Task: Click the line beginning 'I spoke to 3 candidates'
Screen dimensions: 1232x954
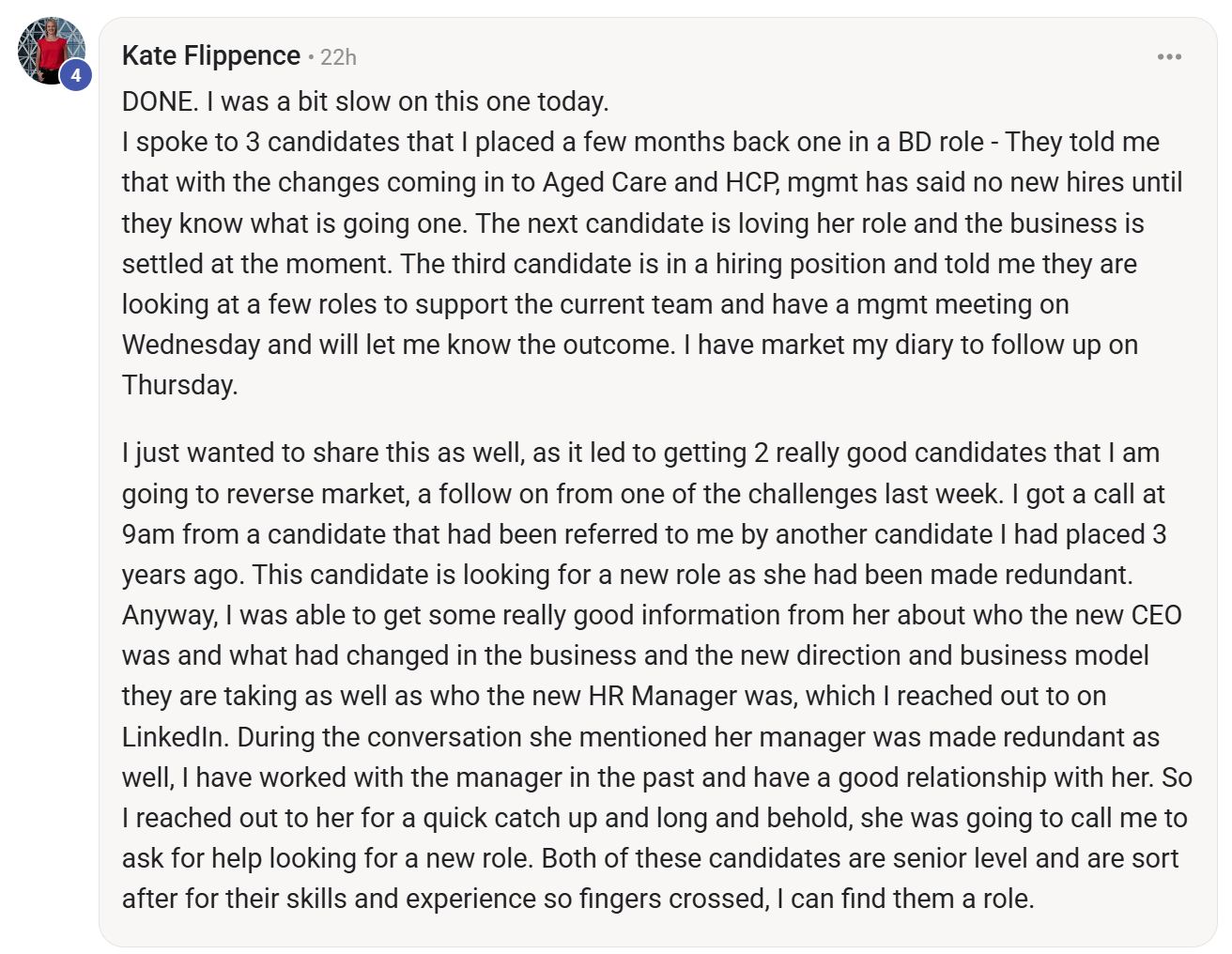Action: [640, 142]
